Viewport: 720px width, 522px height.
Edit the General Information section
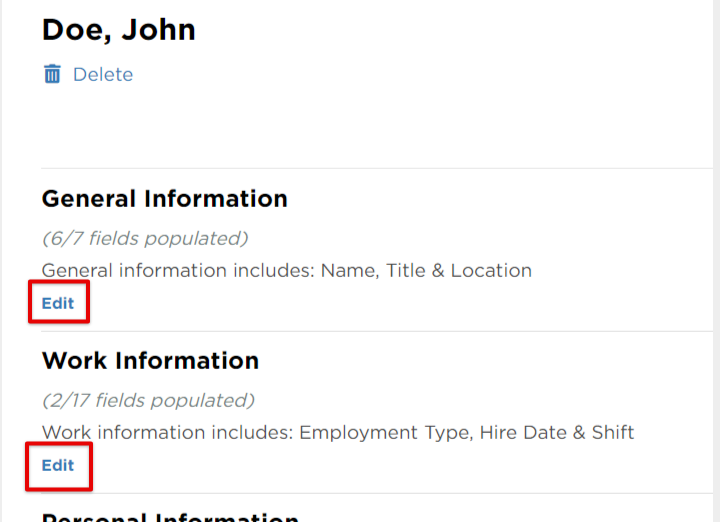[x=58, y=303]
